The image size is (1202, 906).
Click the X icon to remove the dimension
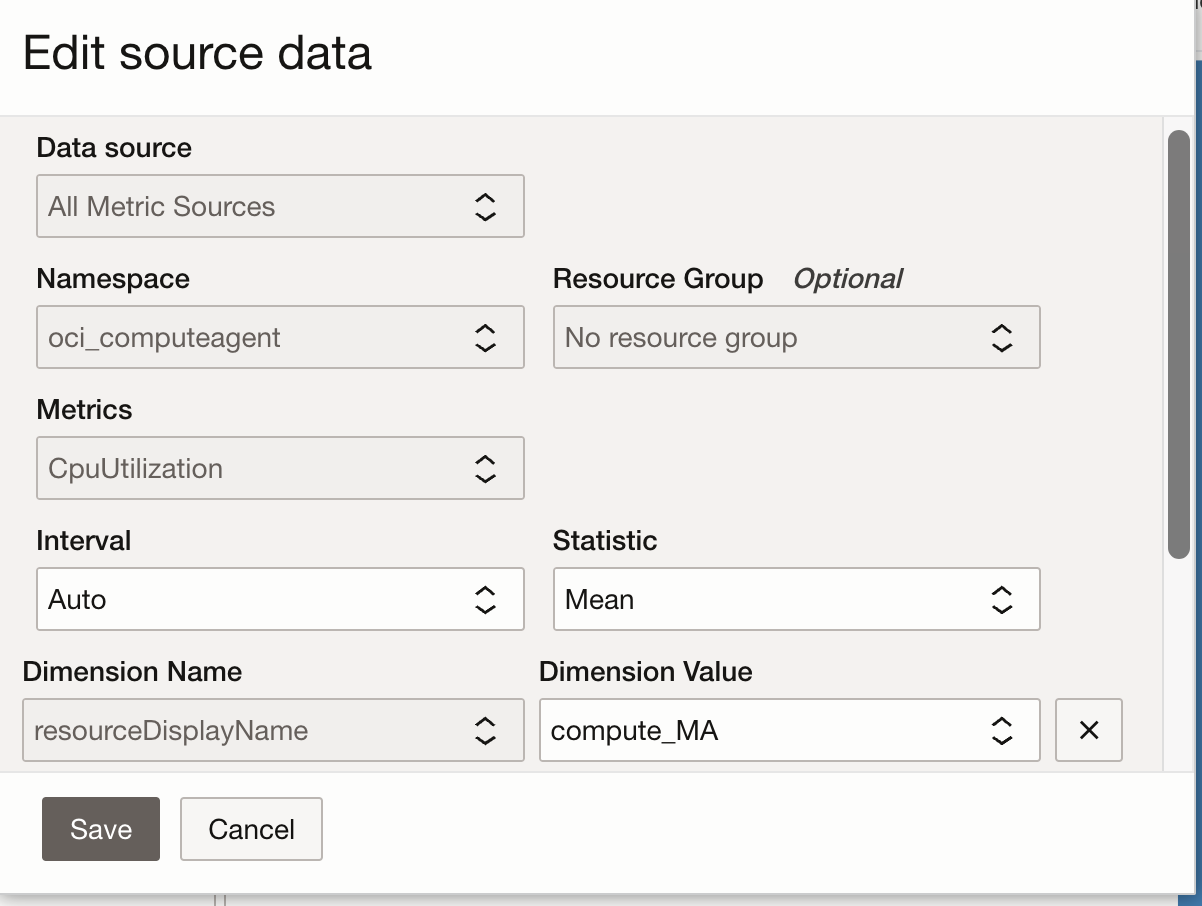[x=1089, y=730]
